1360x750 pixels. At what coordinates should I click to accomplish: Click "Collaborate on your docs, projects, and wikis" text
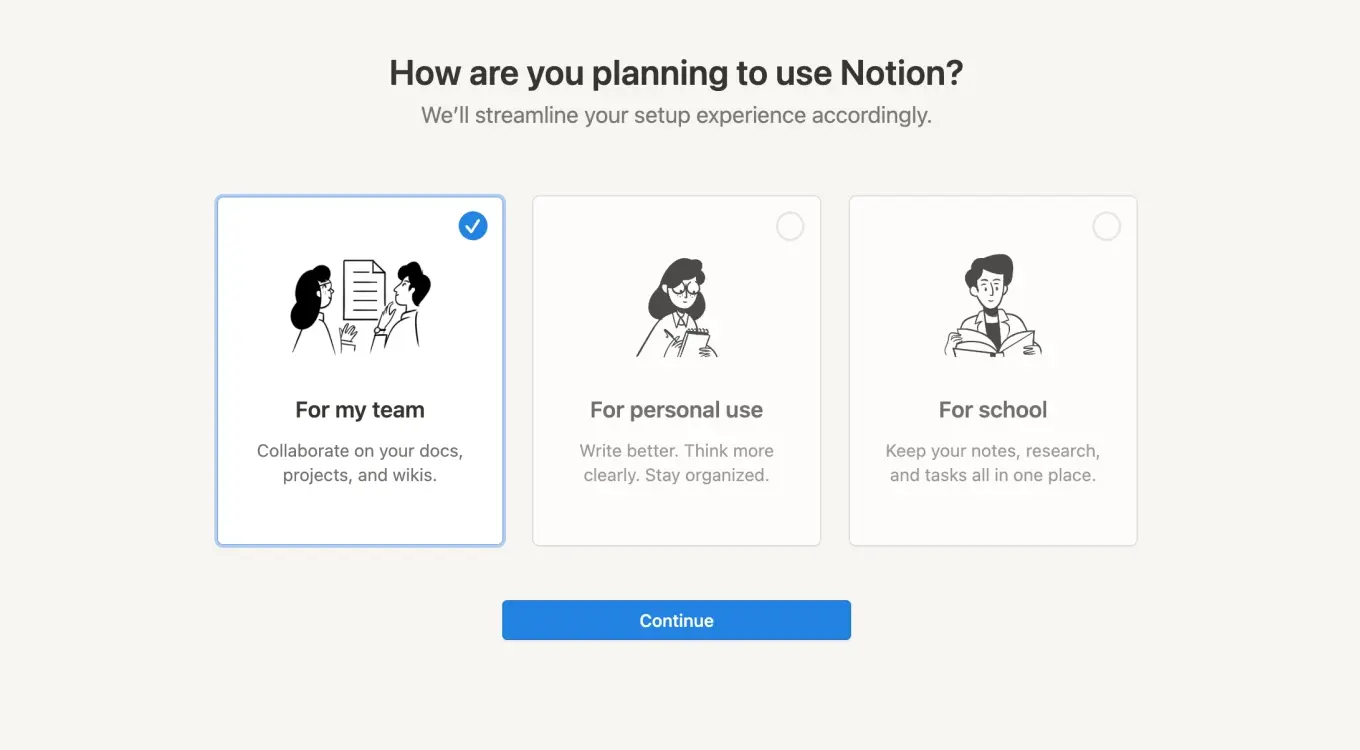[x=360, y=463]
